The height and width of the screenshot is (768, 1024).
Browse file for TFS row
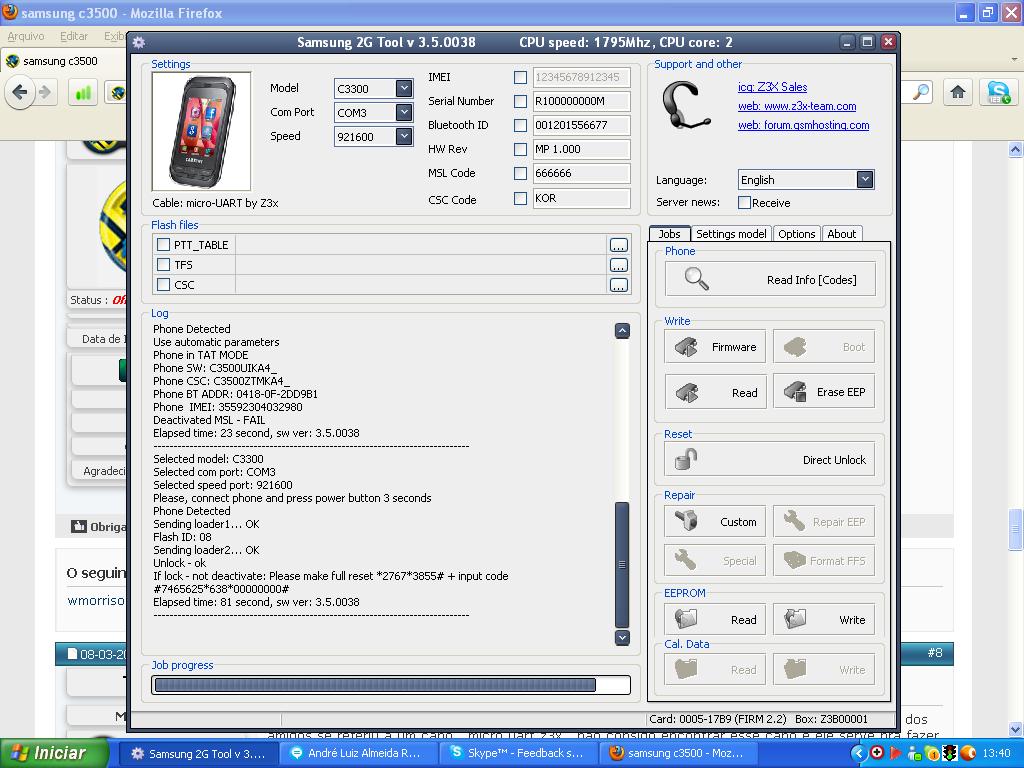(618, 265)
